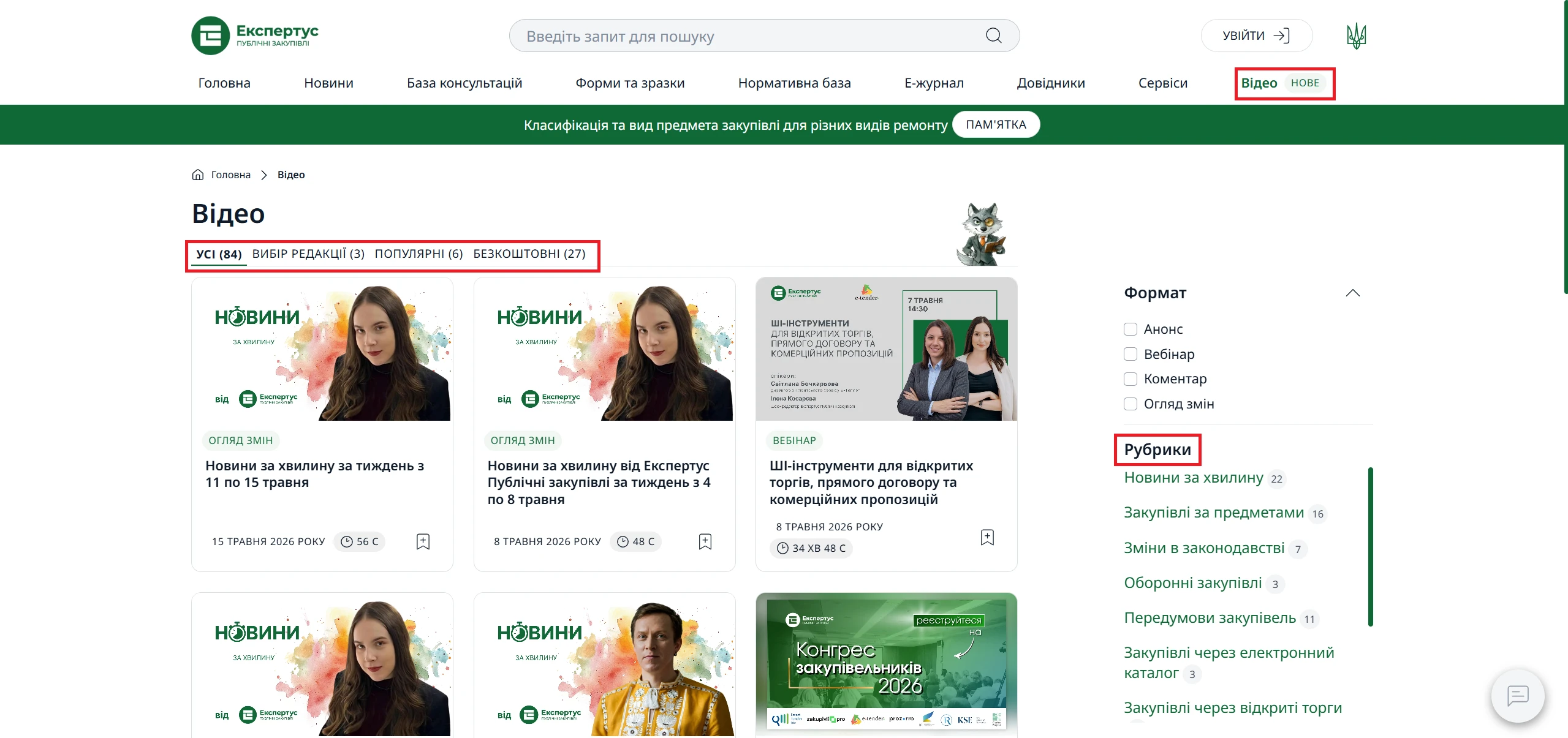
Task: Open rubric Новини за хвилину
Action: coord(1193,478)
